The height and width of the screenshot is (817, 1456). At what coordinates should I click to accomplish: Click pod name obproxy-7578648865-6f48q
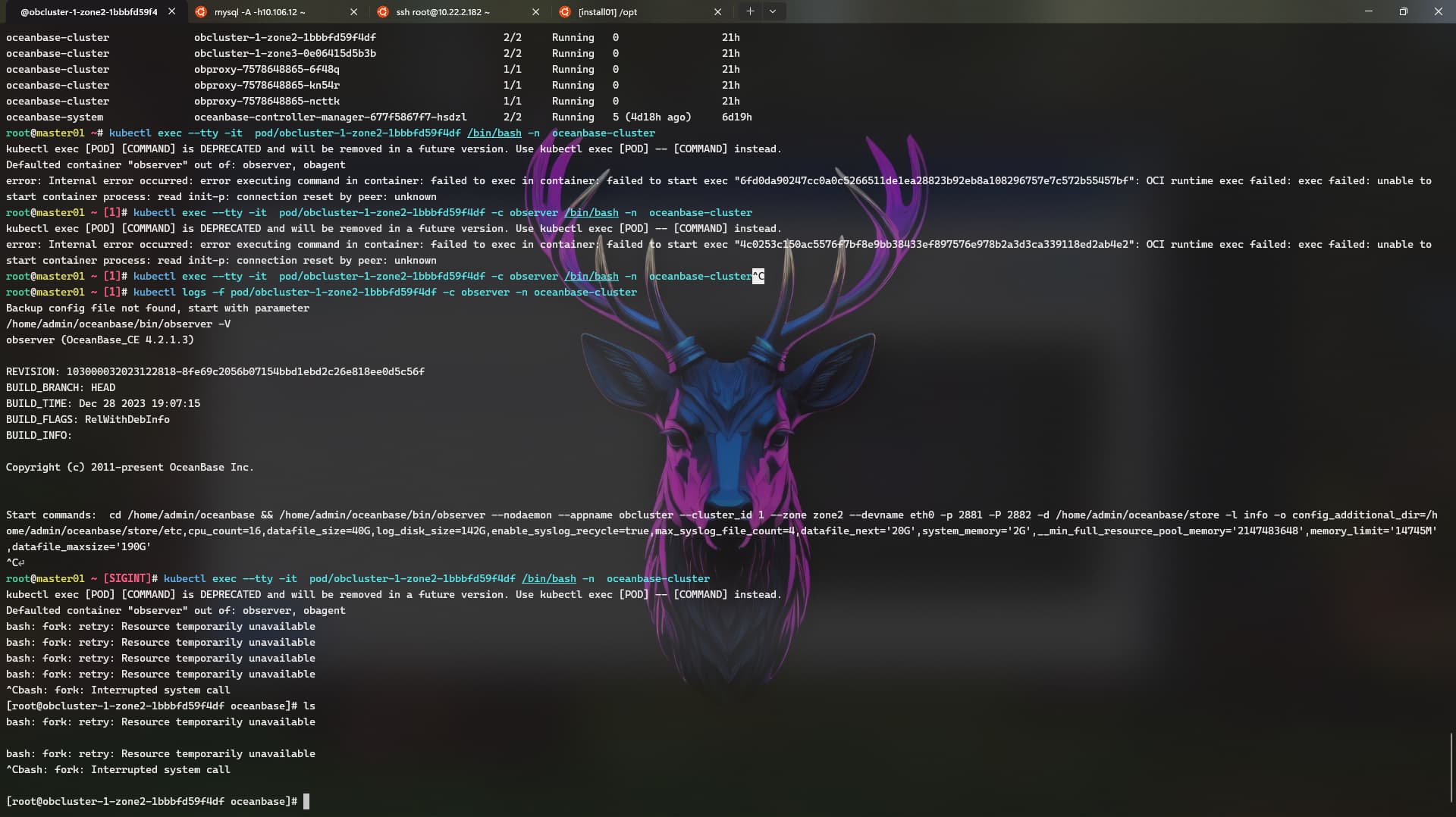[x=267, y=69]
